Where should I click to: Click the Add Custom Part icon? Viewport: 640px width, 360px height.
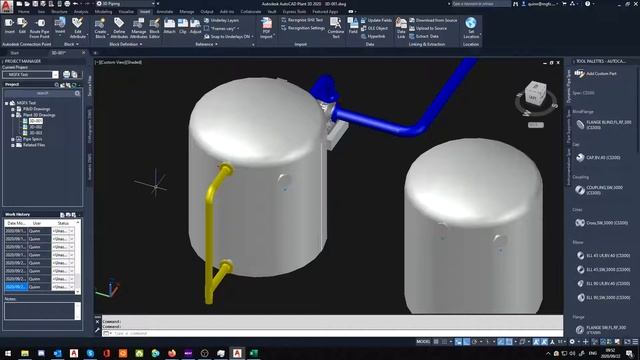[x=580, y=73]
